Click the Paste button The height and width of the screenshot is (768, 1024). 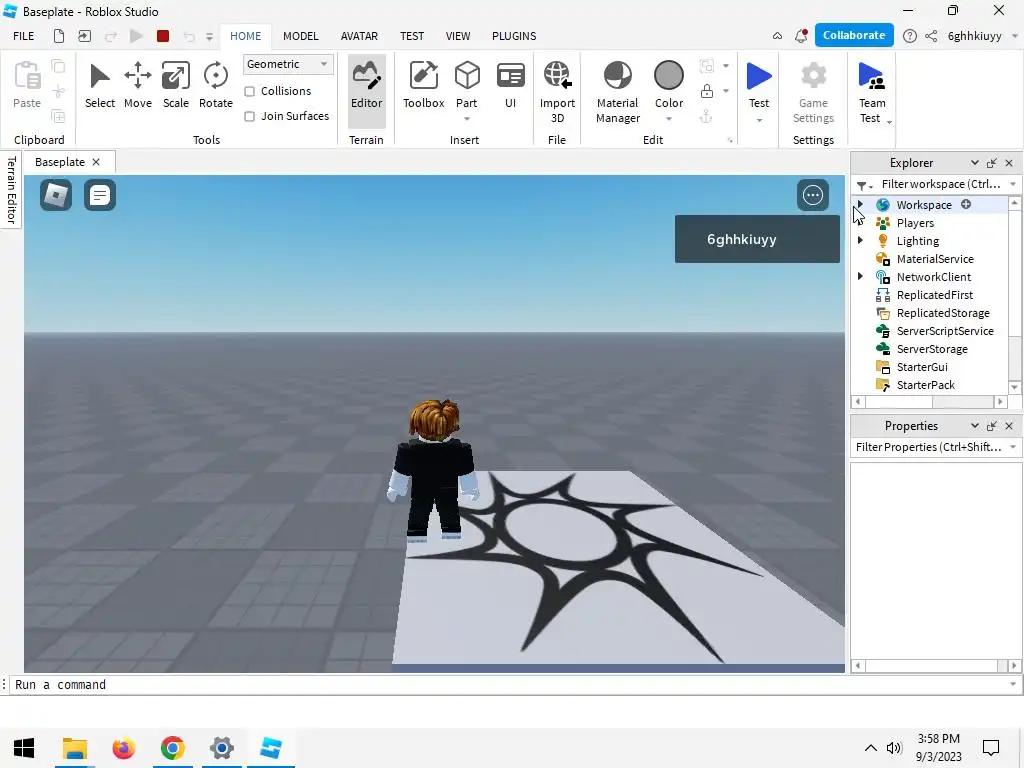pyautogui.click(x=27, y=85)
